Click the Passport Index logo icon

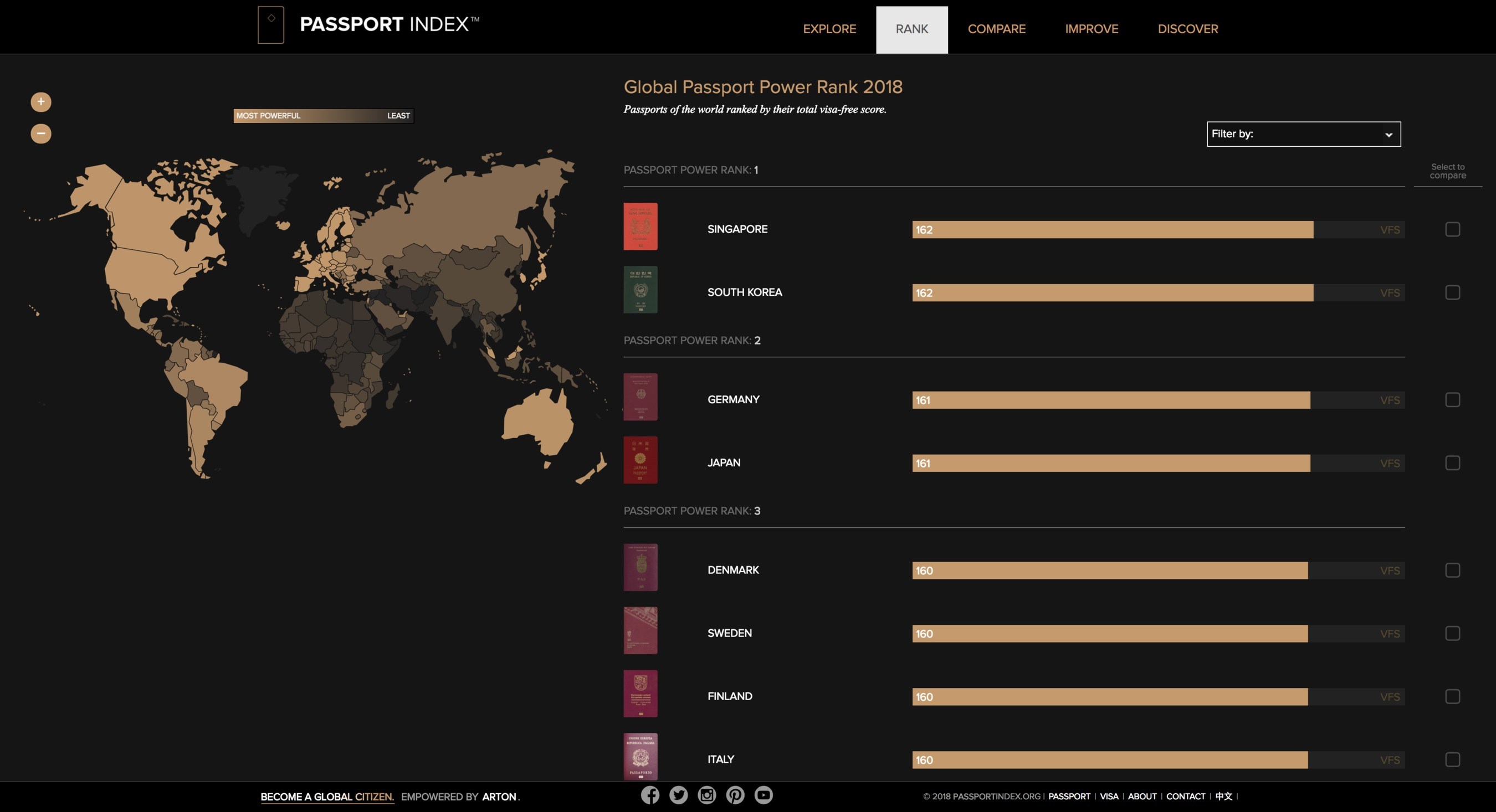[x=270, y=25]
